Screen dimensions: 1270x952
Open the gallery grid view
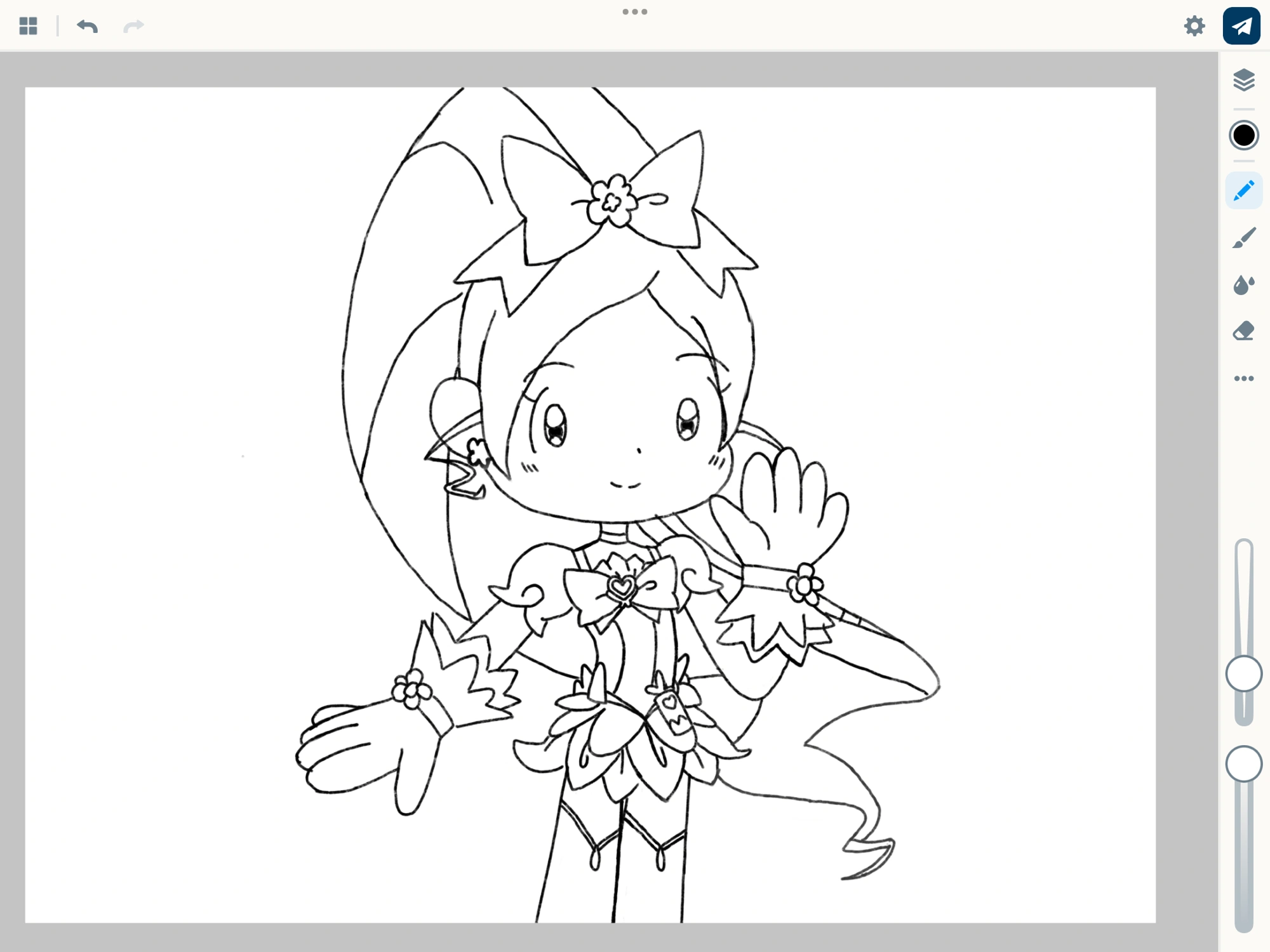28,26
